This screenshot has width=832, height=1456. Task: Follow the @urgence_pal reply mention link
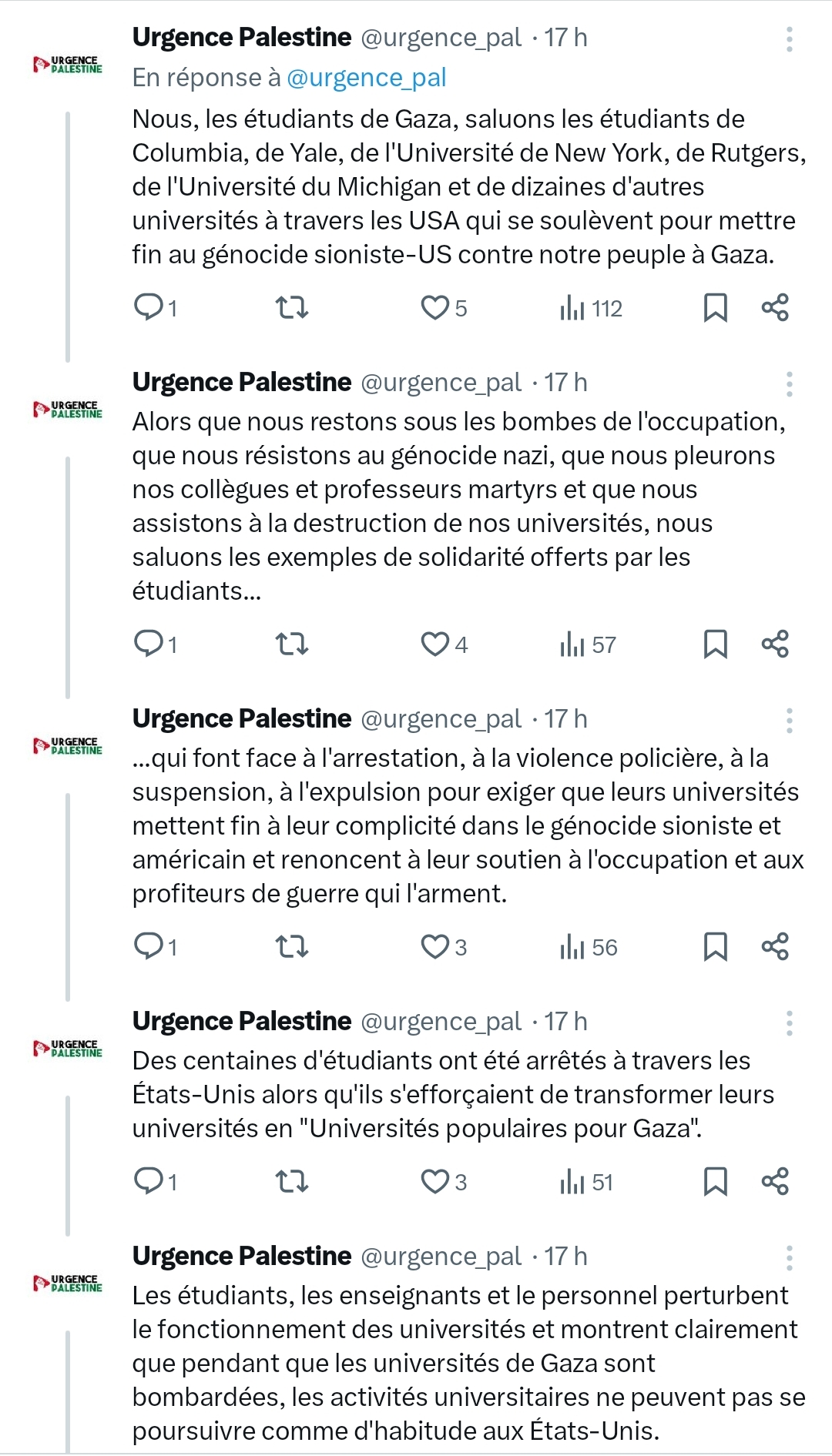coord(366,78)
